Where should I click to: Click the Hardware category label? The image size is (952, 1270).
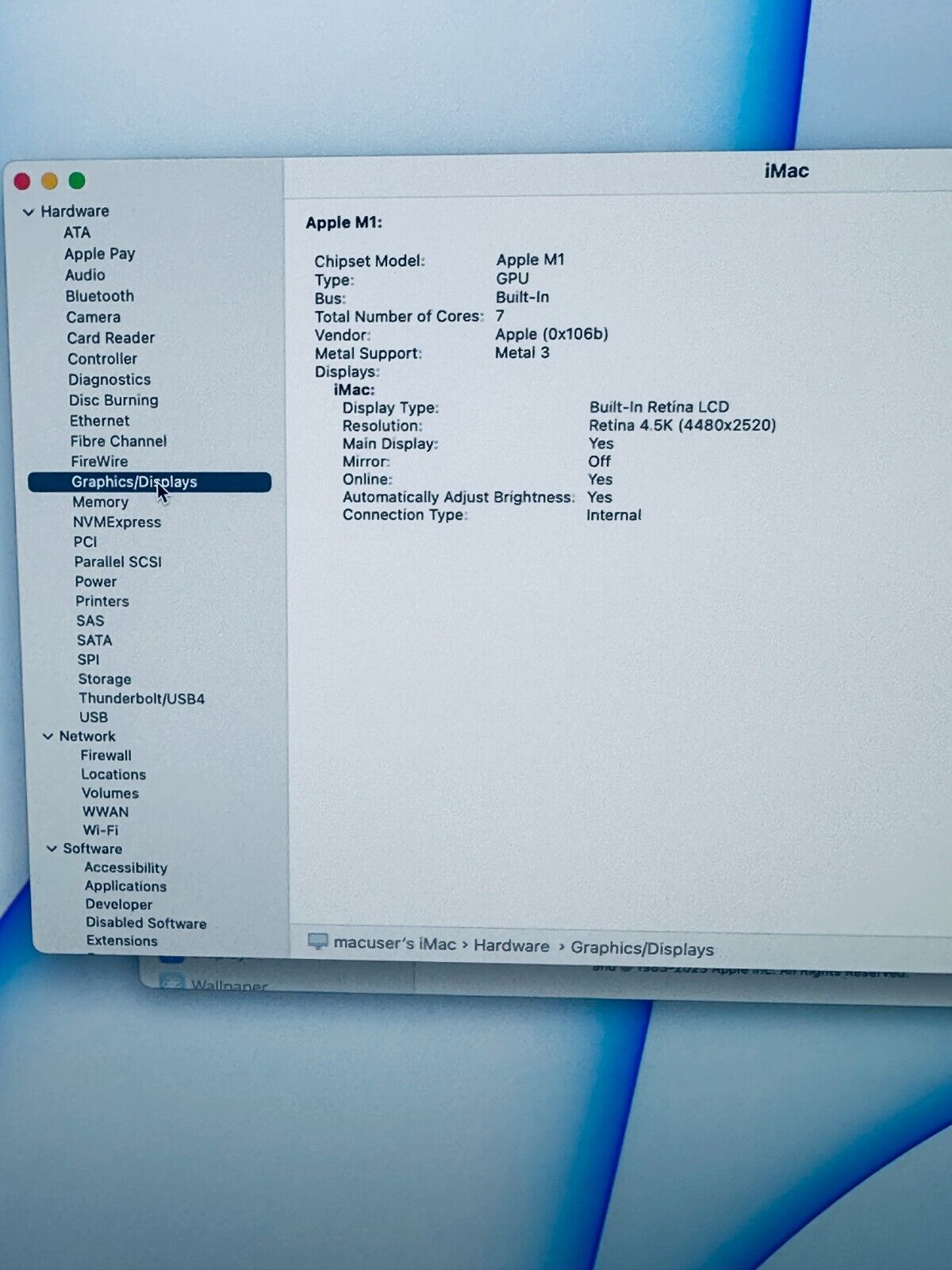75,211
